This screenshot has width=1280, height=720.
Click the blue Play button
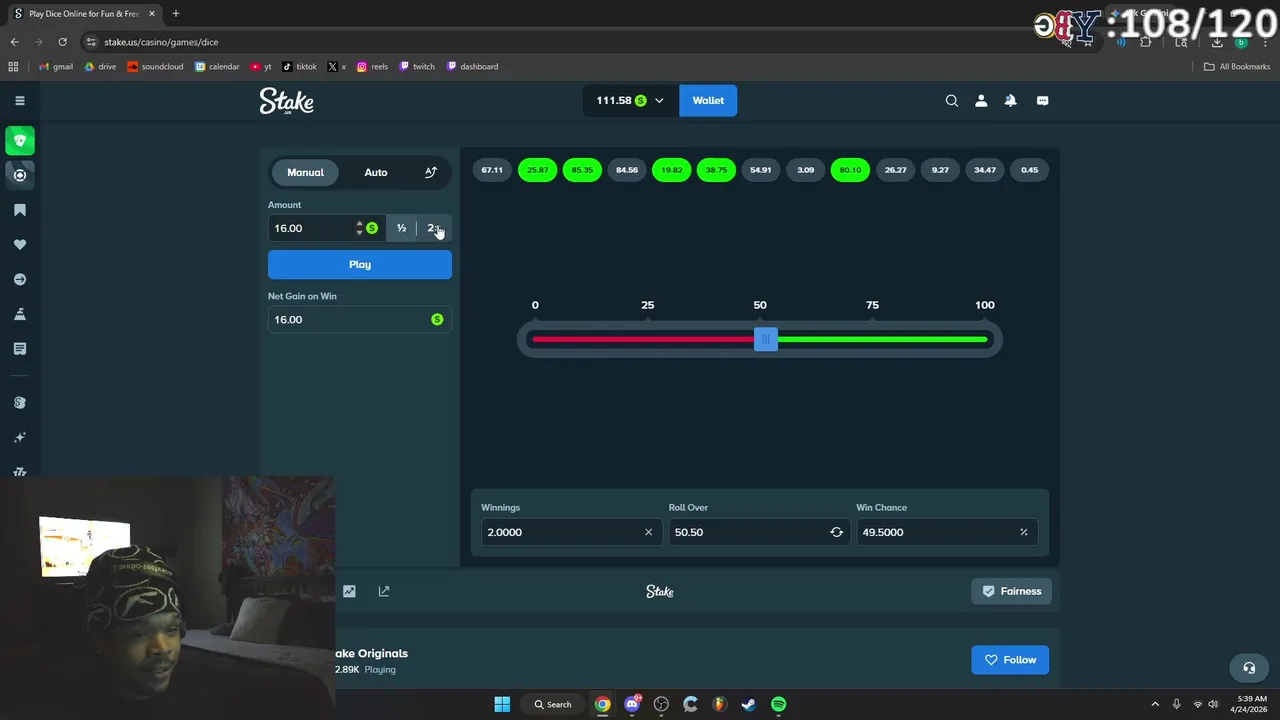pos(360,264)
